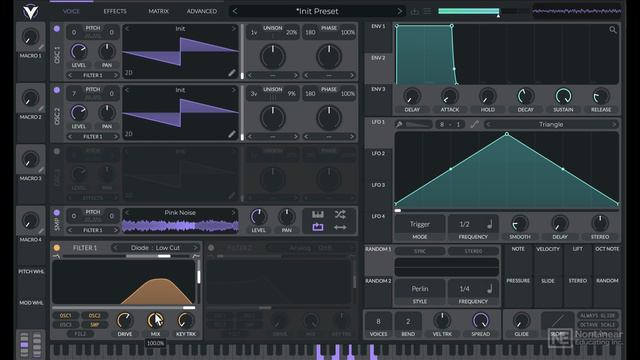The width and height of the screenshot is (640, 360).
Task: Switch to the Advanced tab
Action: (x=202, y=11)
